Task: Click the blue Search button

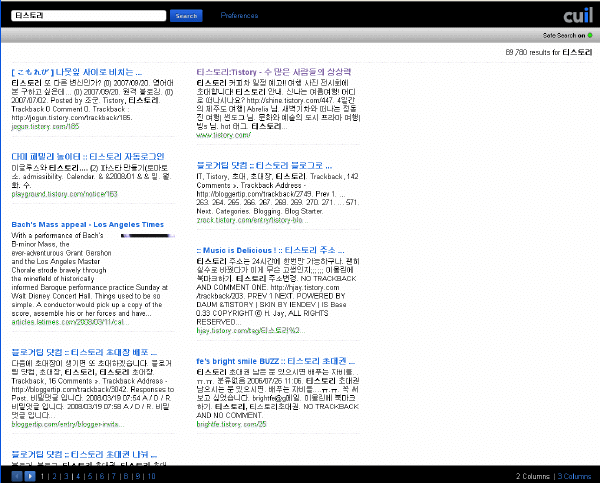Action: tap(186, 16)
